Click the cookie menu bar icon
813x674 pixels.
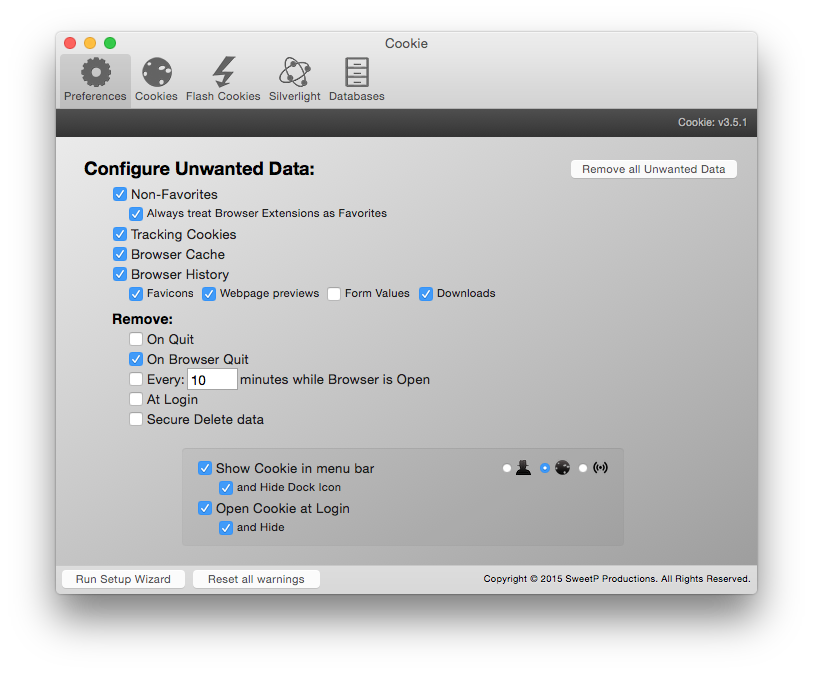[x=562, y=468]
